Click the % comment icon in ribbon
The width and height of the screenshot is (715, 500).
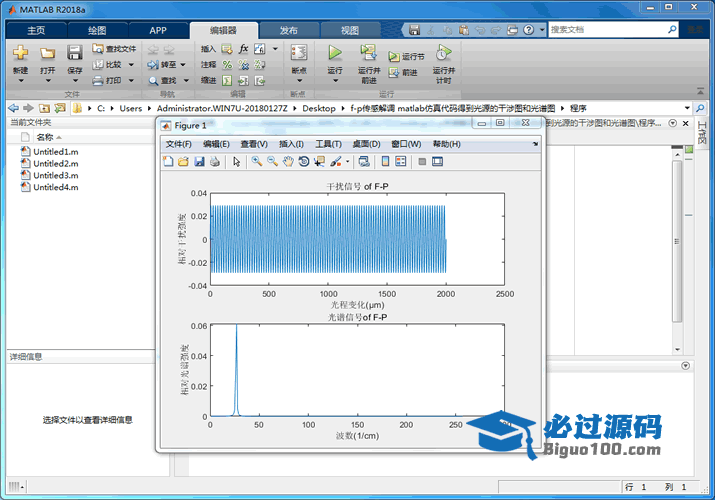227,65
